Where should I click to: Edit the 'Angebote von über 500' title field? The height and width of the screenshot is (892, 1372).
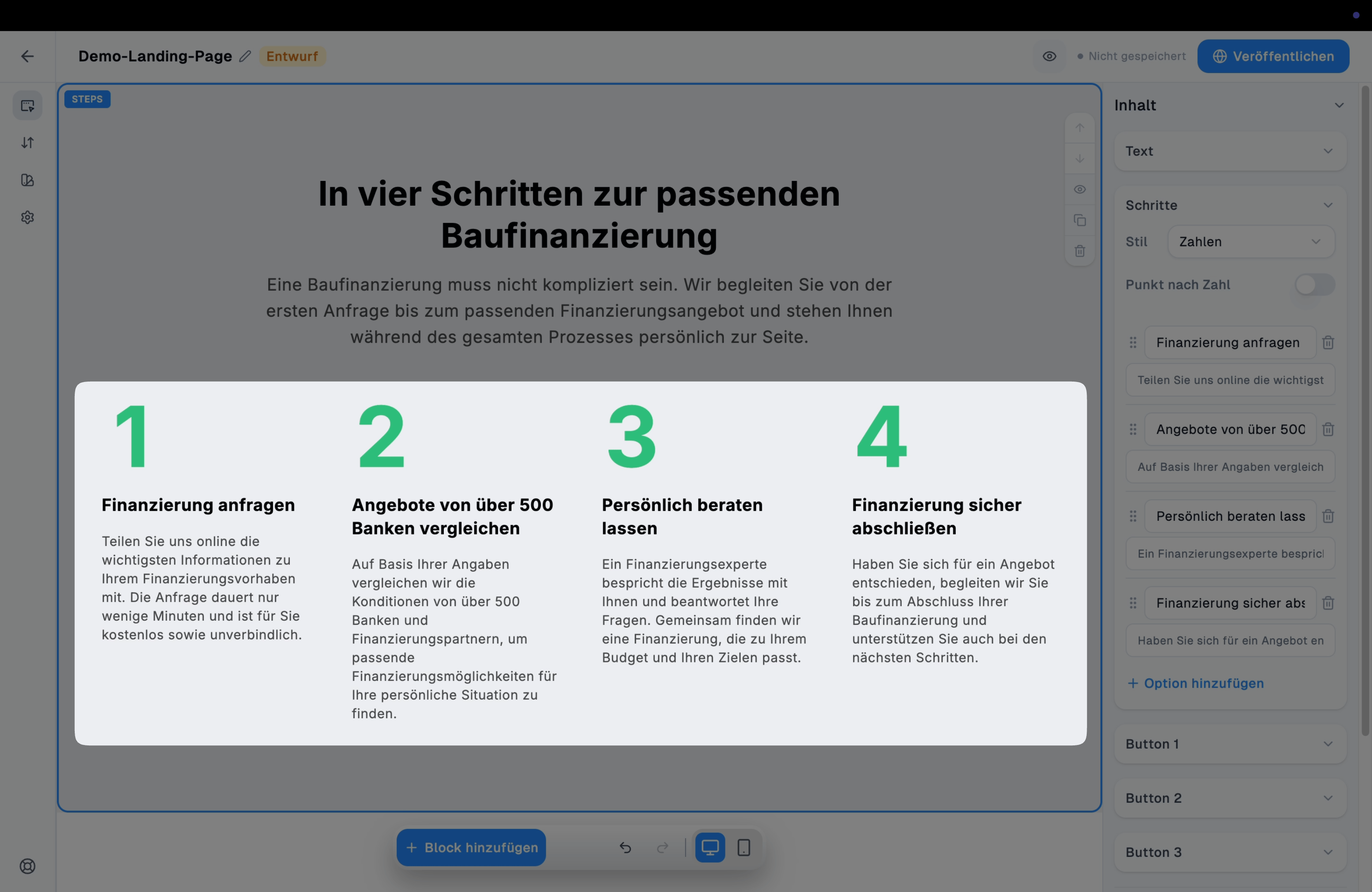[1230, 429]
